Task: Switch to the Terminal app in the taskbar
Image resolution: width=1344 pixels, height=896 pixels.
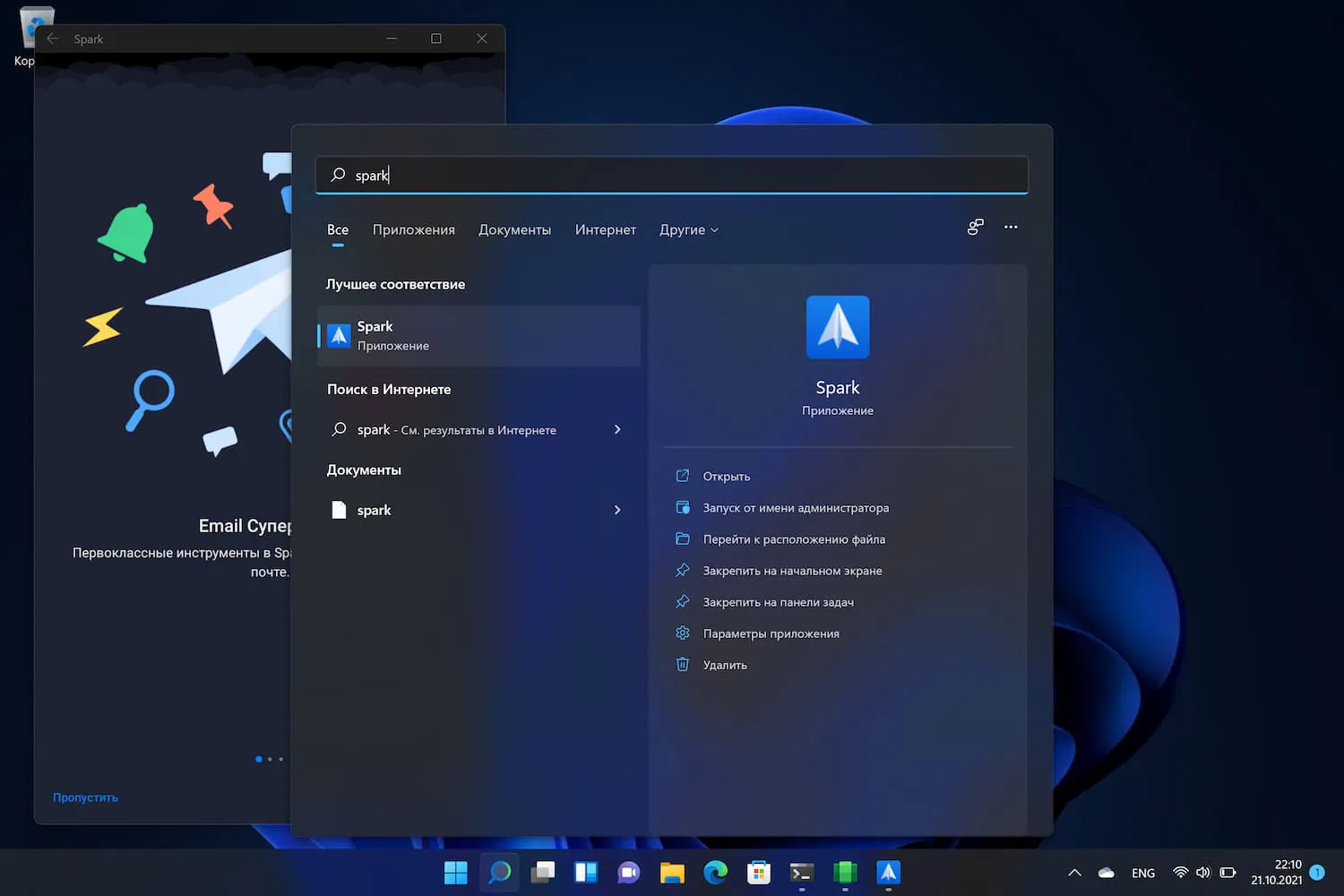Action: tap(802, 873)
